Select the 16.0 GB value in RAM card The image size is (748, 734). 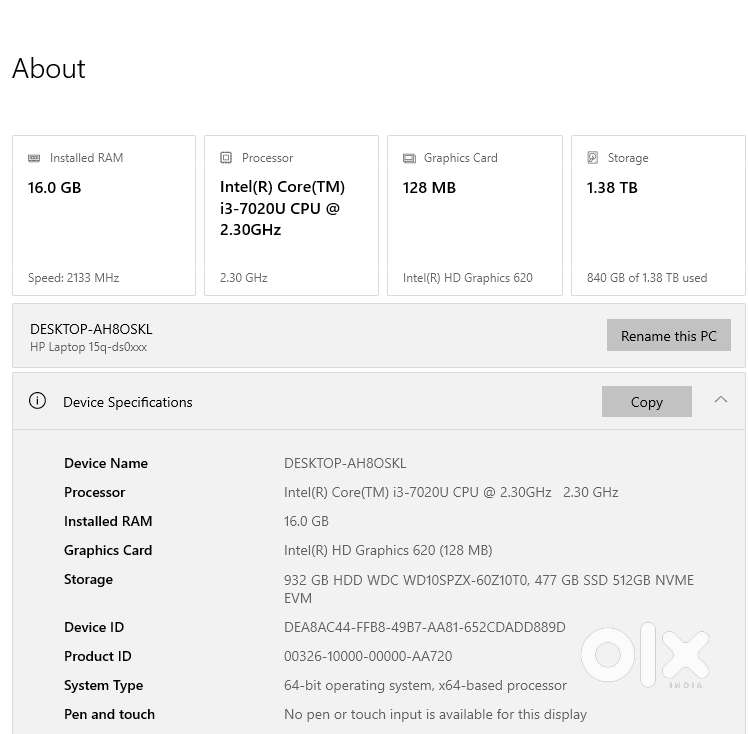pyautogui.click(x=55, y=187)
